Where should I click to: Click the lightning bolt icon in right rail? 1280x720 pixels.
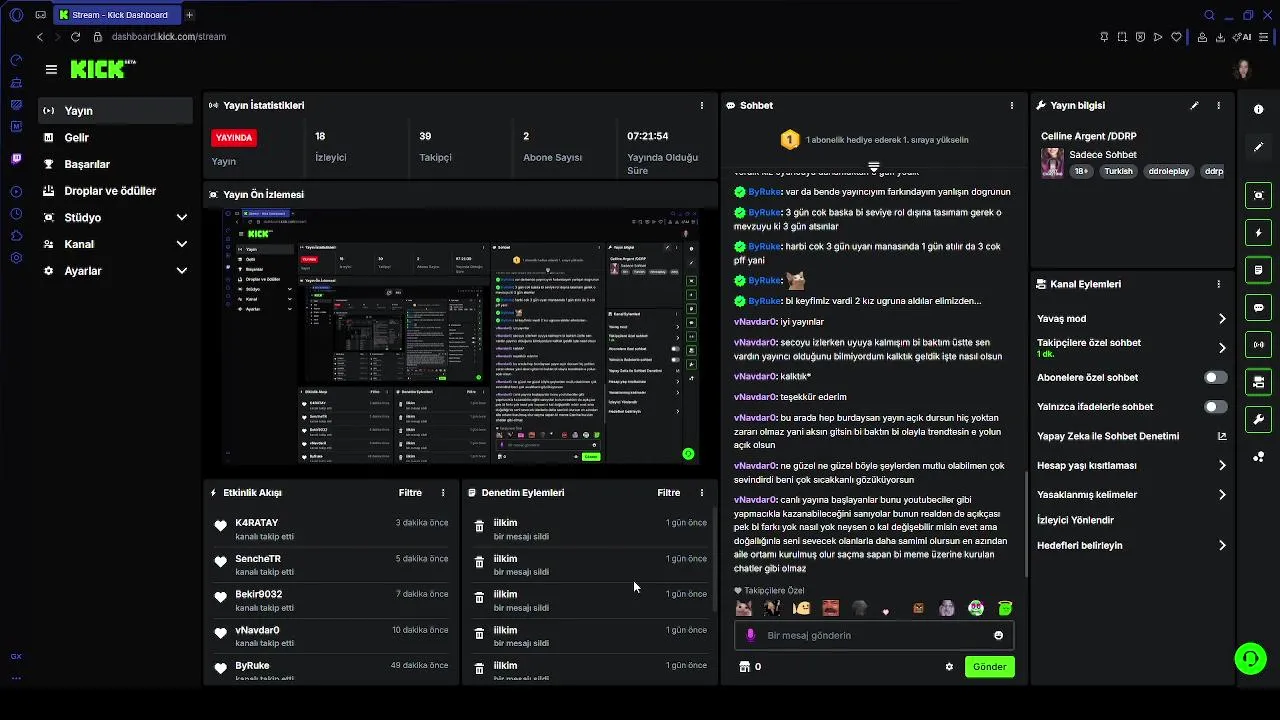(x=1259, y=233)
